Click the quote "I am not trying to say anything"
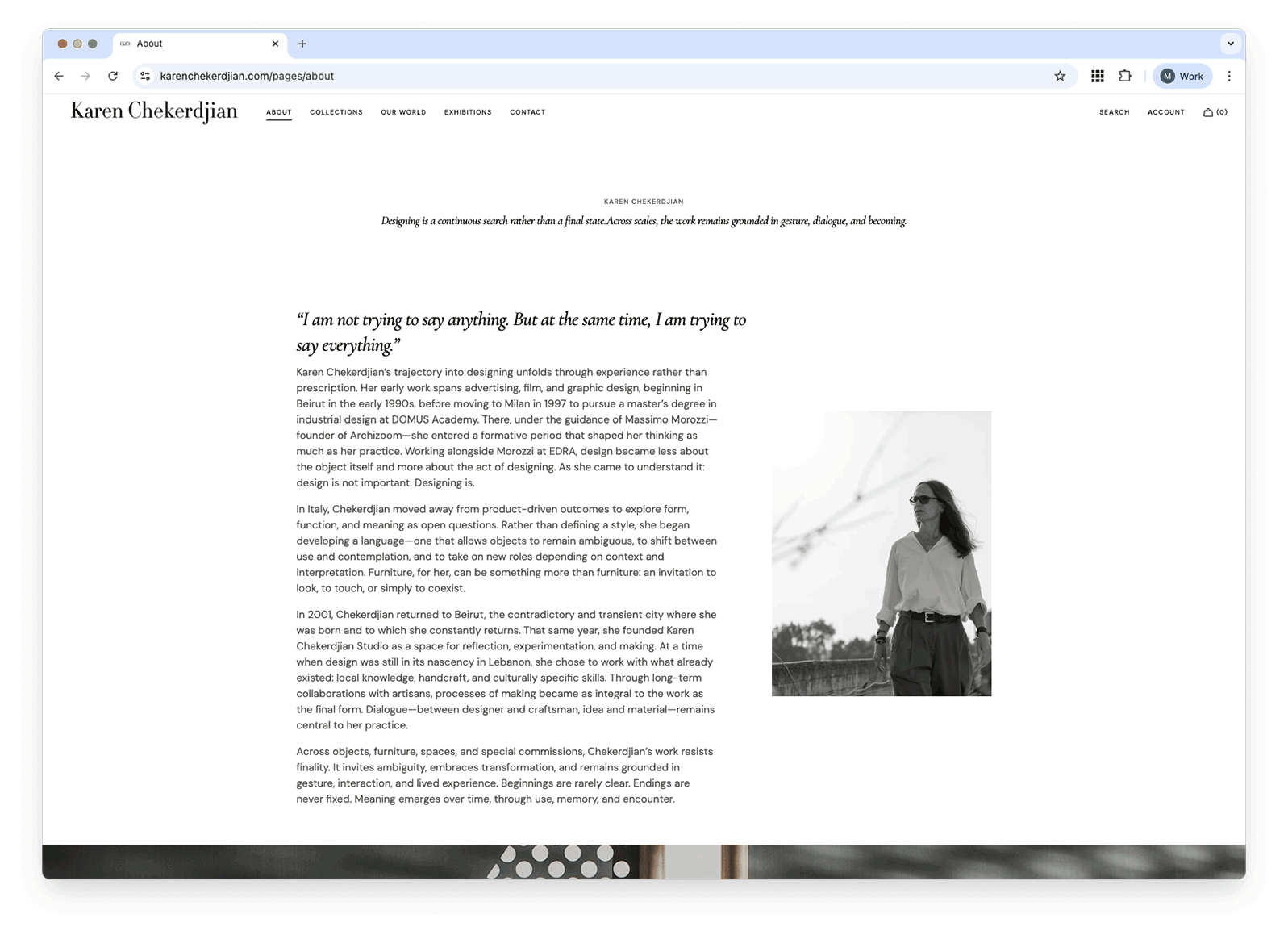This screenshot has height=935, width=1288. point(521,332)
